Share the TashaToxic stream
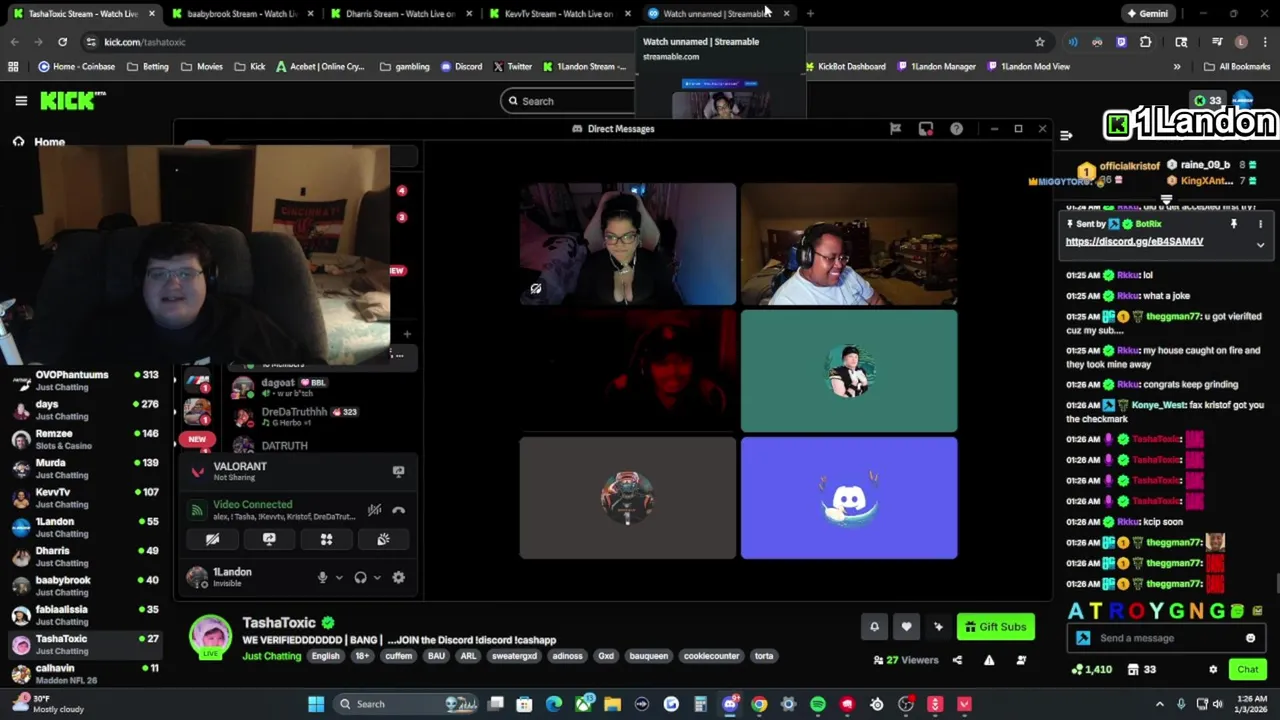Image resolution: width=1280 pixels, height=720 pixels. click(x=957, y=660)
